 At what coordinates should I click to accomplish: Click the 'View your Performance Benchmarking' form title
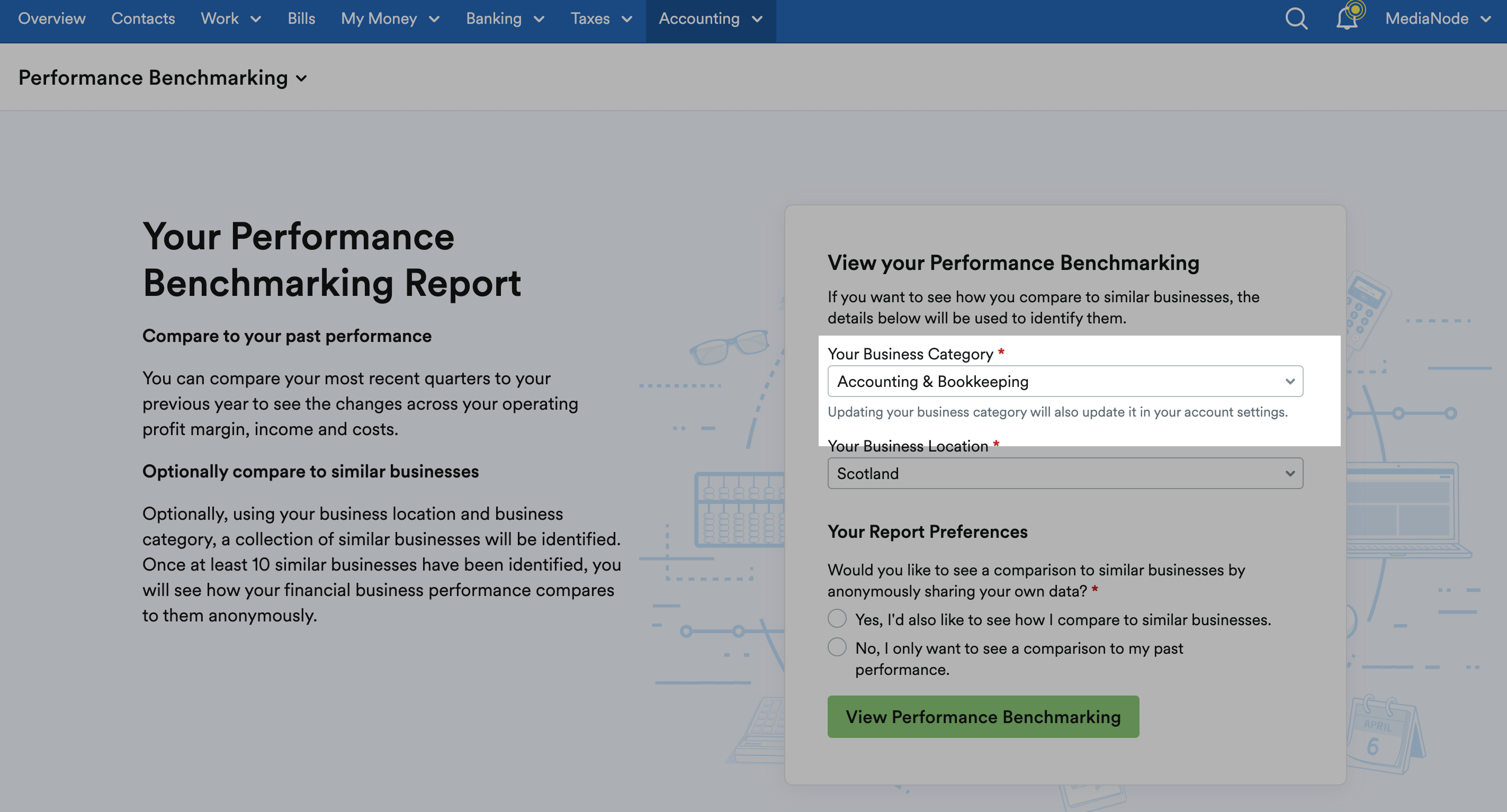(1013, 263)
